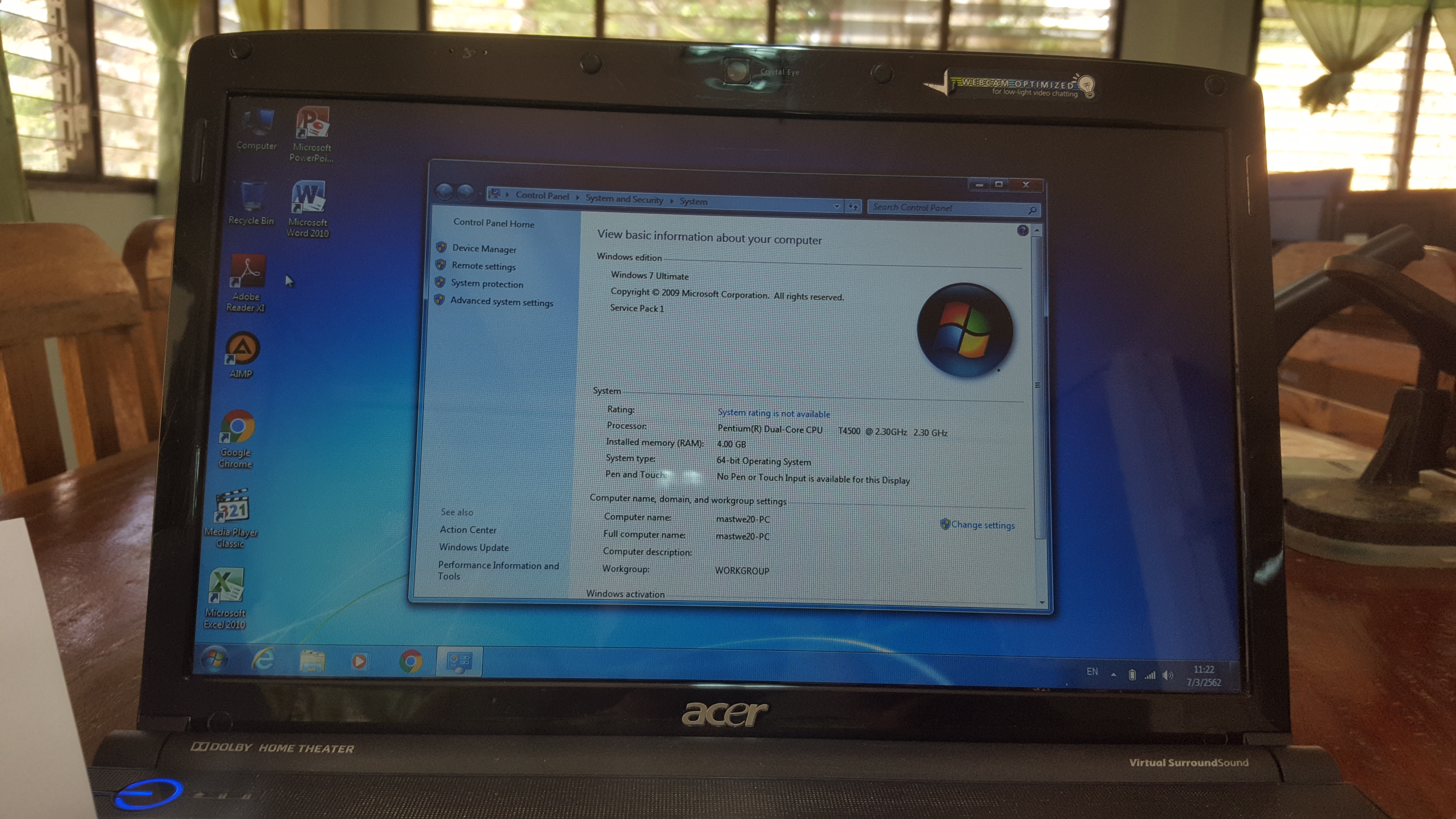Open Action Center link
The height and width of the screenshot is (819, 1456).
[468, 529]
